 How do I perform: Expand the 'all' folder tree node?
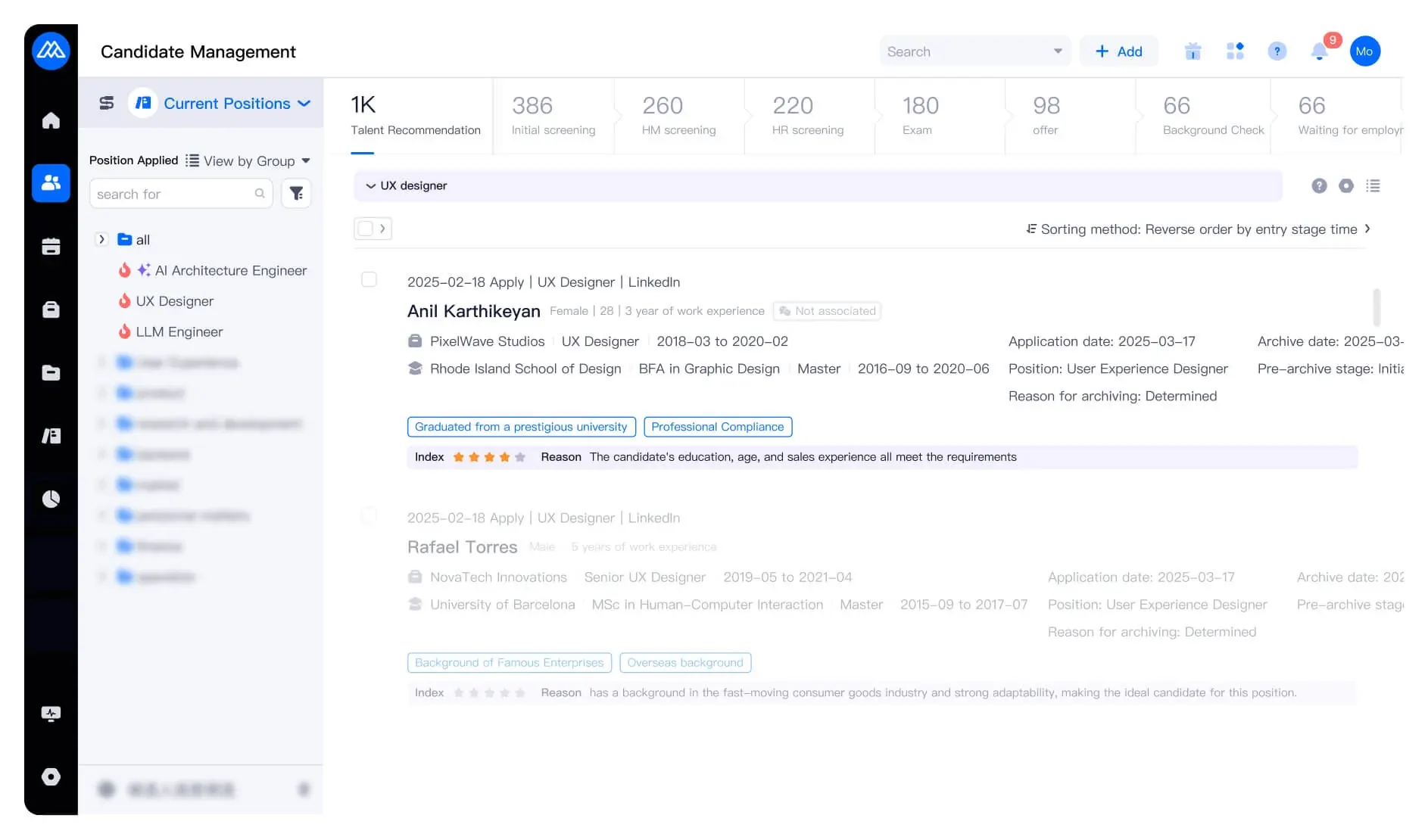[x=101, y=240]
